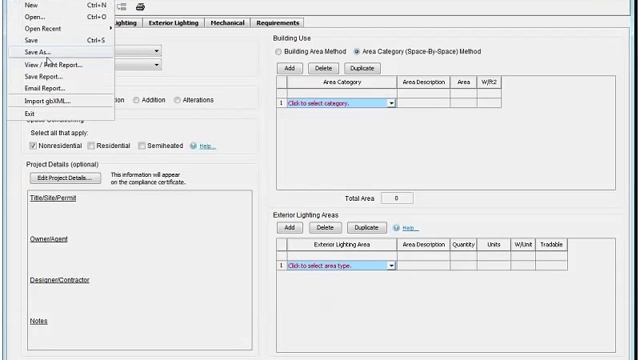
Task: Open View / Print Report... menu item
Action: click(60, 65)
